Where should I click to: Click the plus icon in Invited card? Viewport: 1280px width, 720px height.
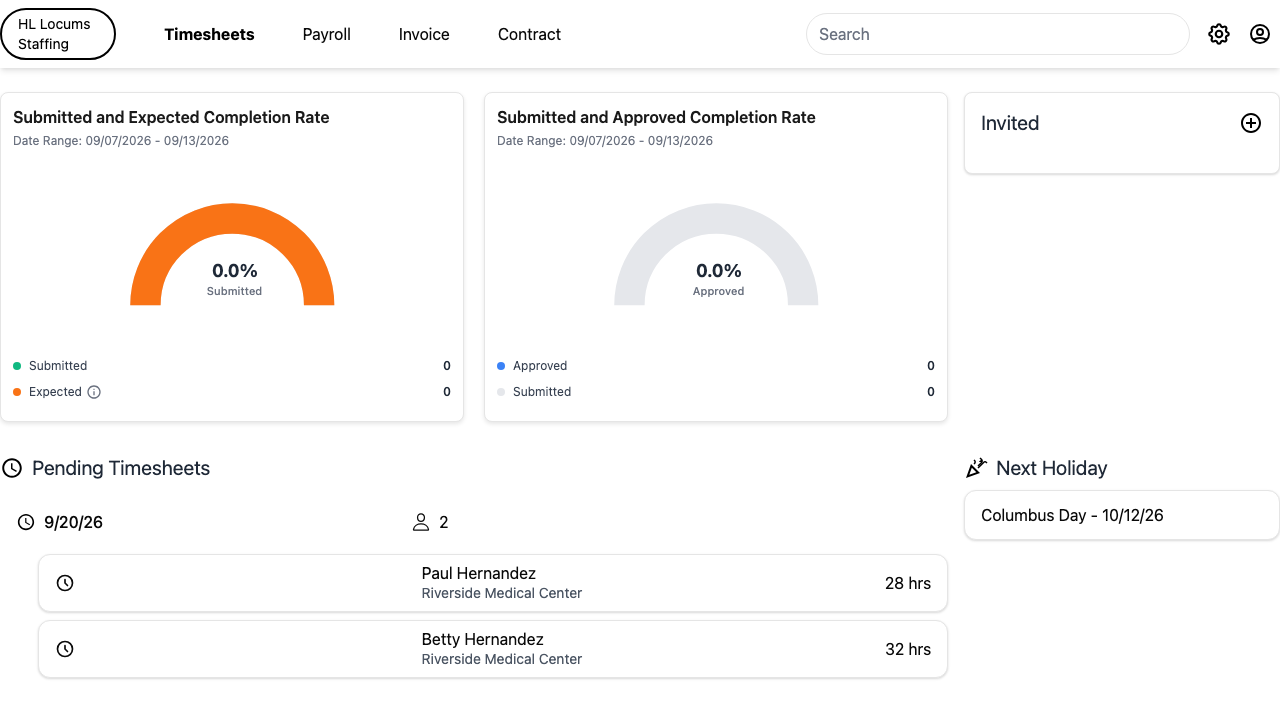(x=1251, y=123)
